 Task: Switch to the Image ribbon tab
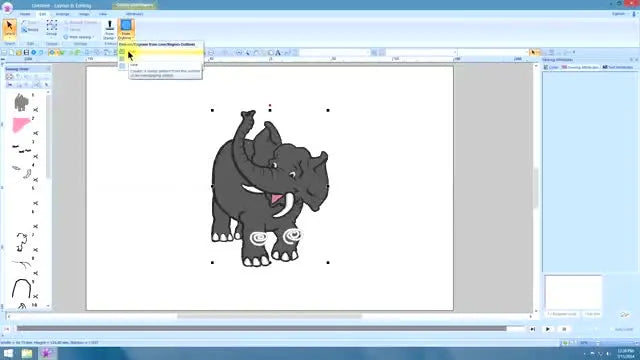click(84, 14)
